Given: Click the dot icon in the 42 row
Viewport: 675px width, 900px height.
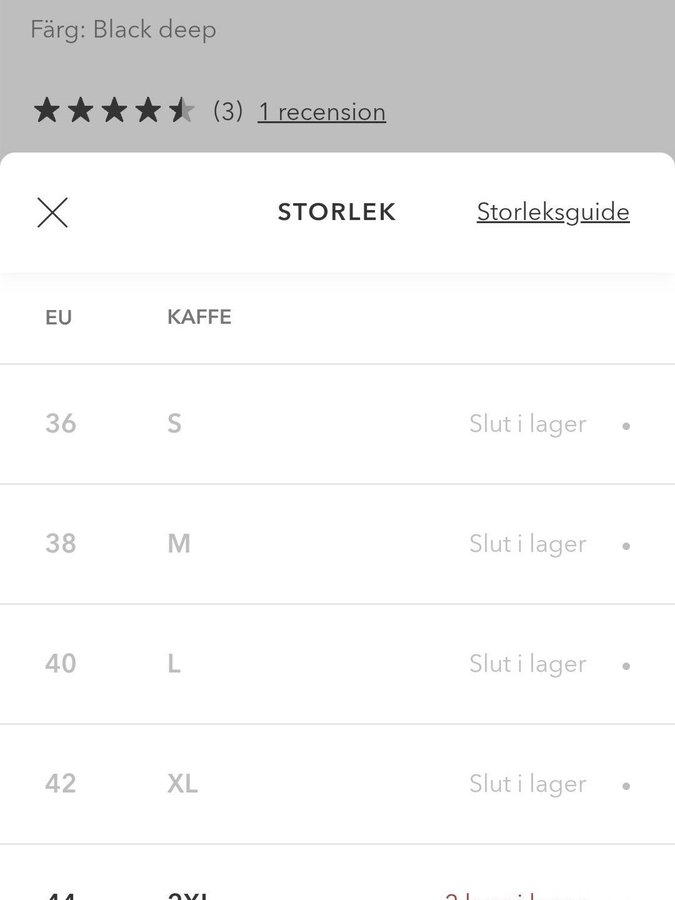Looking at the screenshot, I should pos(626,786).
